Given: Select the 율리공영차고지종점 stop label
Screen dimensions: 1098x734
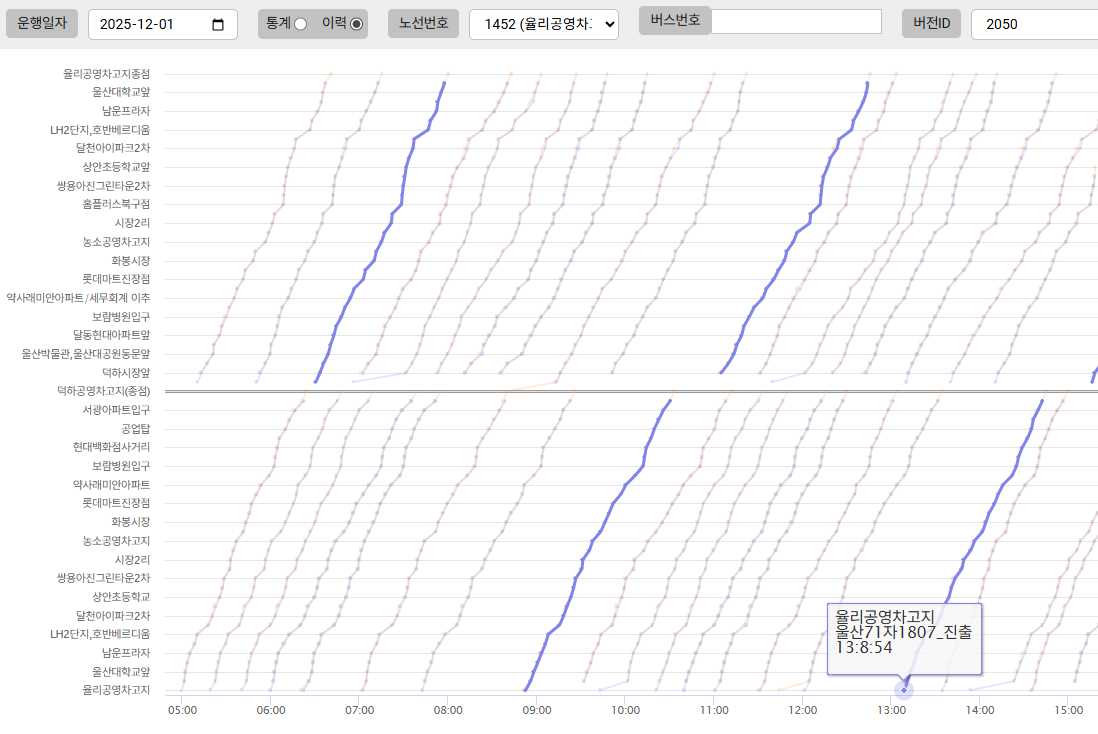Looking at the screenshot, I should (106, 74).
